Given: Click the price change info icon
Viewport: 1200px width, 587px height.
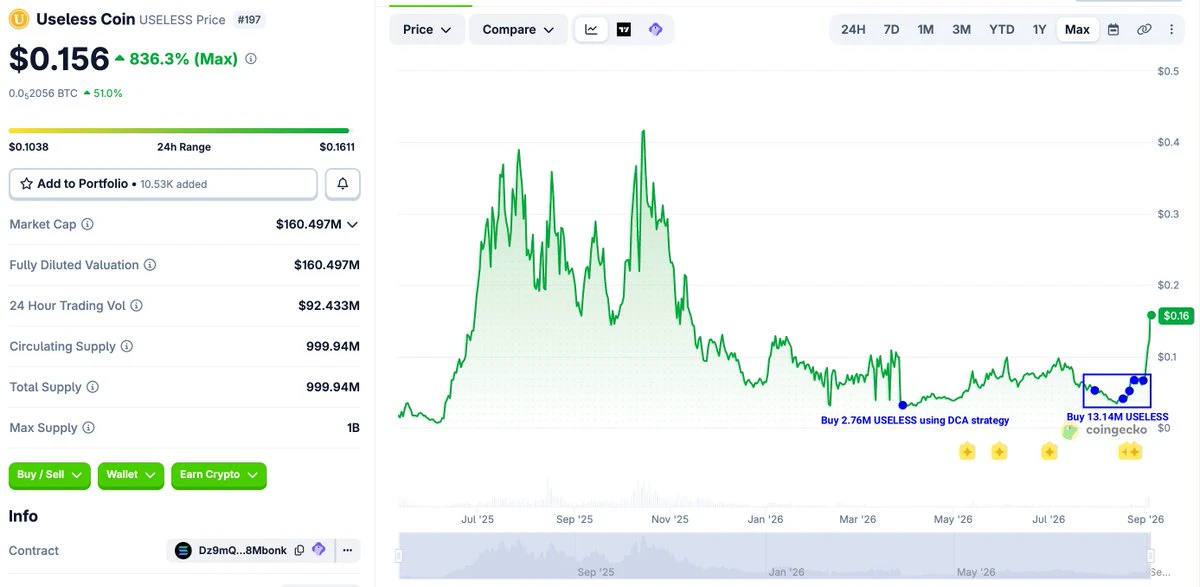Looking at the screenshot, I should click(x=251, y=59).
